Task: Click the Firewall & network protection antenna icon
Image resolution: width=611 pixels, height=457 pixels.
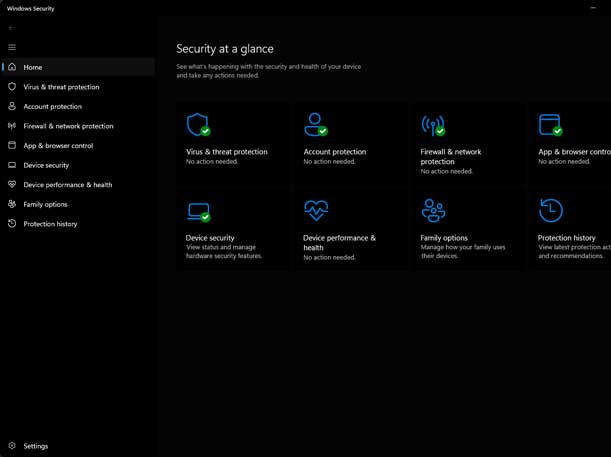Action: pyautogui.click(x=432, y=124)
